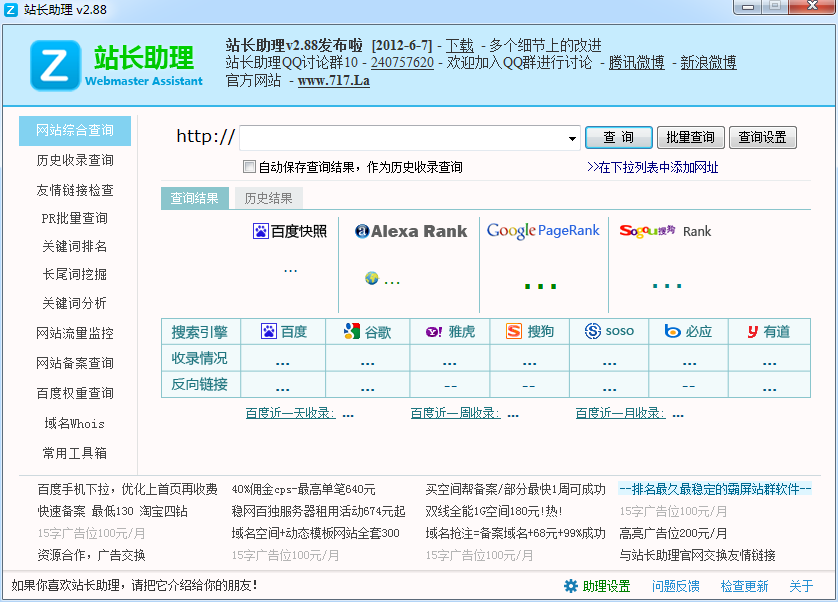This screenshot has height=602, width=838.
Task: Click the Google icon in search engine row
Action: 350,331
